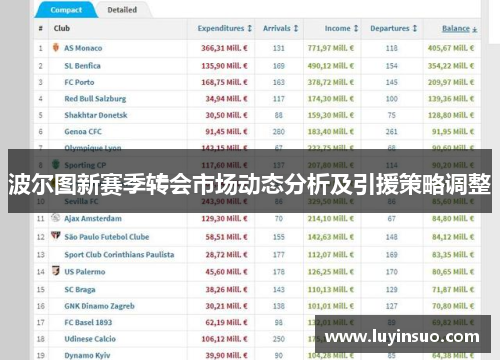
Task: Click São Paulo income 142,63 Mill. €
Action: (331, 237)
